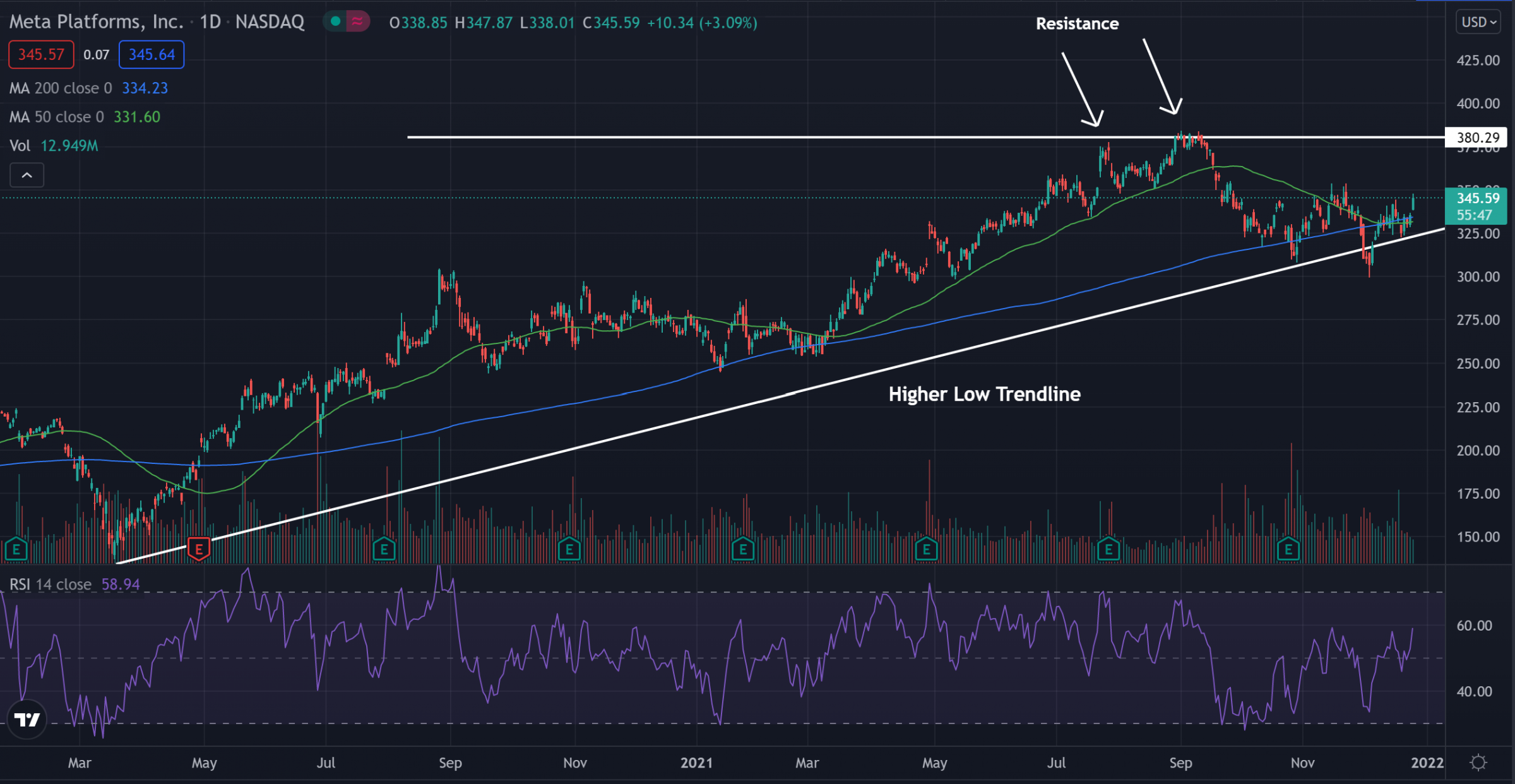Click the earnings marker near May 2021
This screenshot has height=784, width=1515.
926,549
